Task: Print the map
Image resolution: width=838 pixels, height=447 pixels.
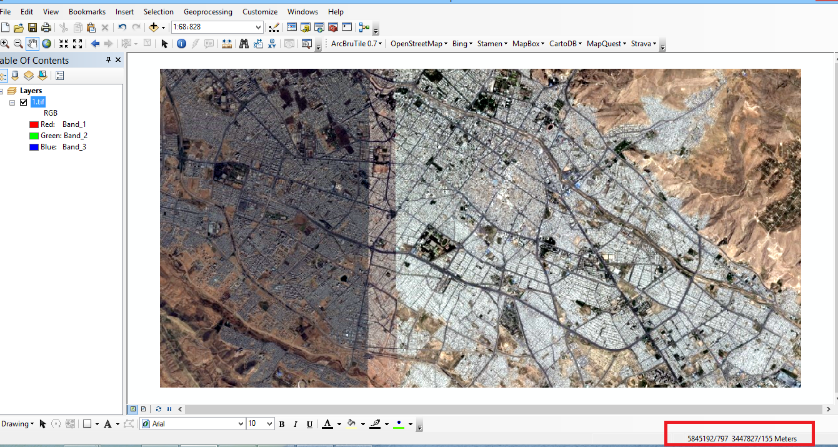Action: pos(46,27)
